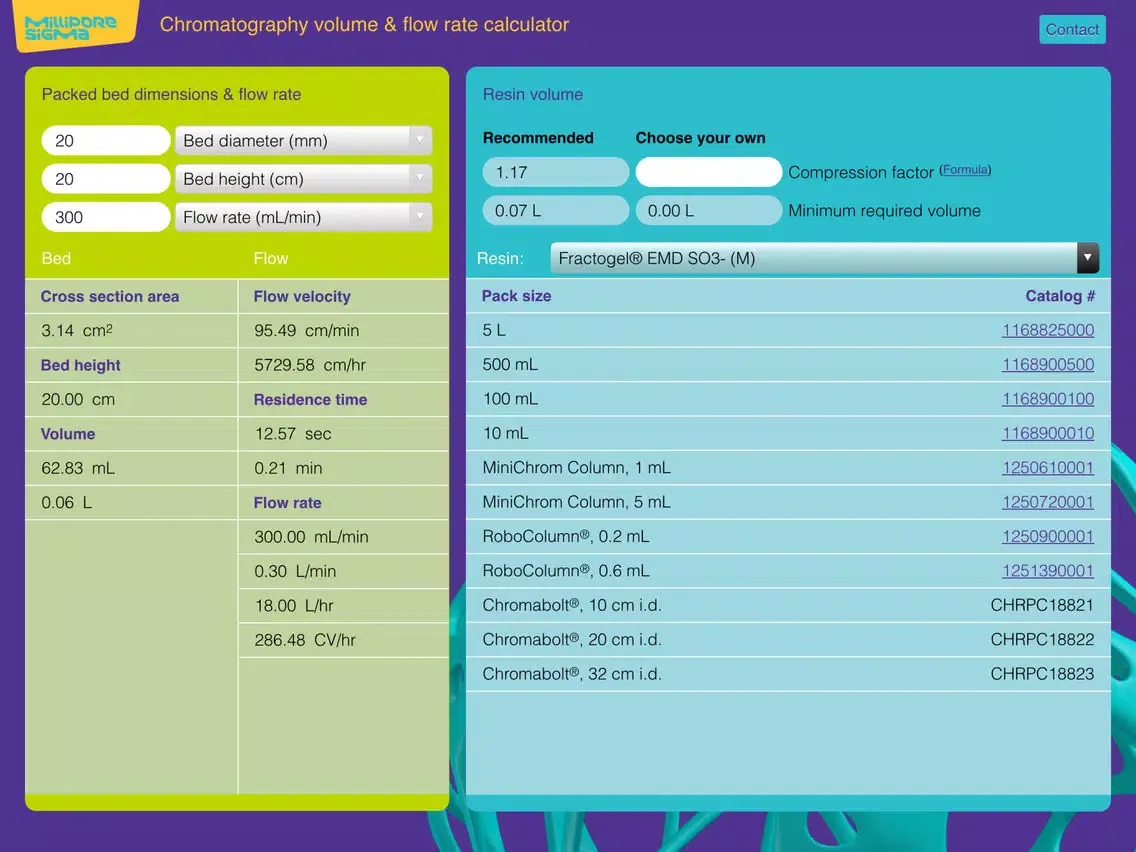Viewport: 1136px width, 852px height.
Task: Select recommended compression factor 1.17
Action: tap(556, 172)
